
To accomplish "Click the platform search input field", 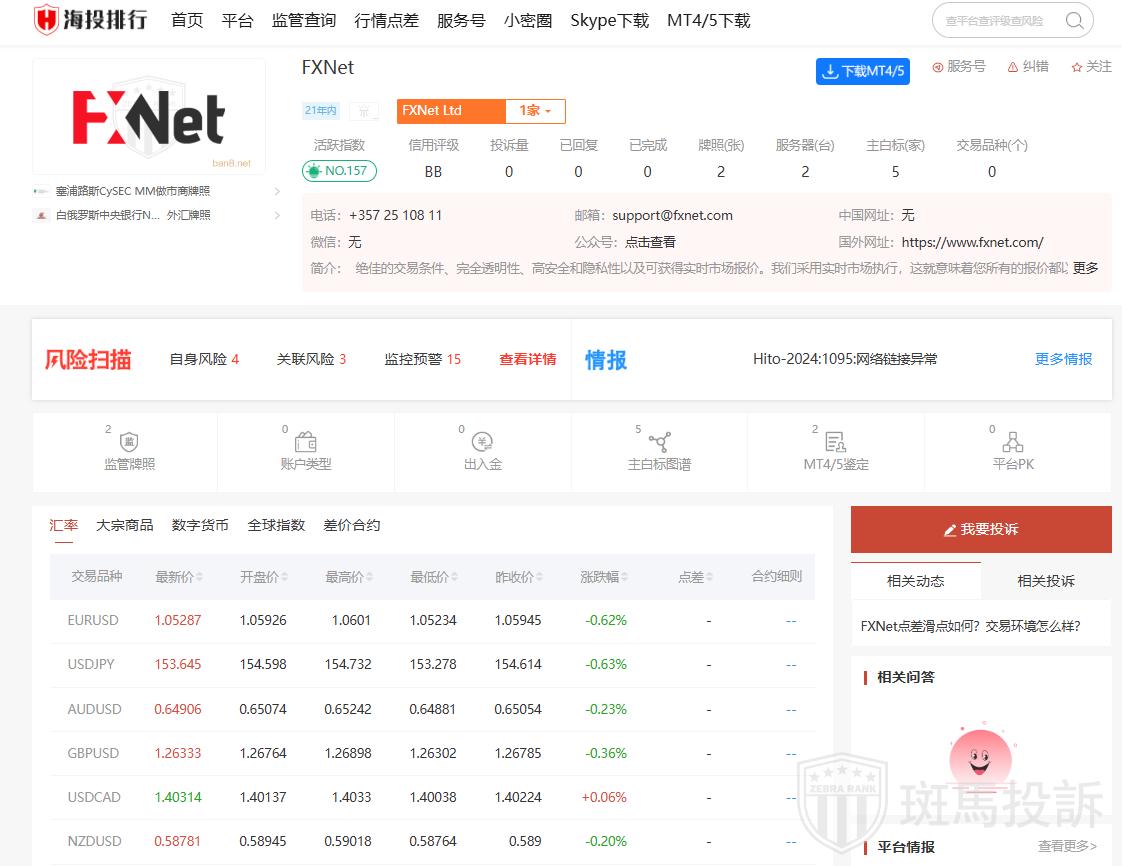I will click(x=995, y=21).
